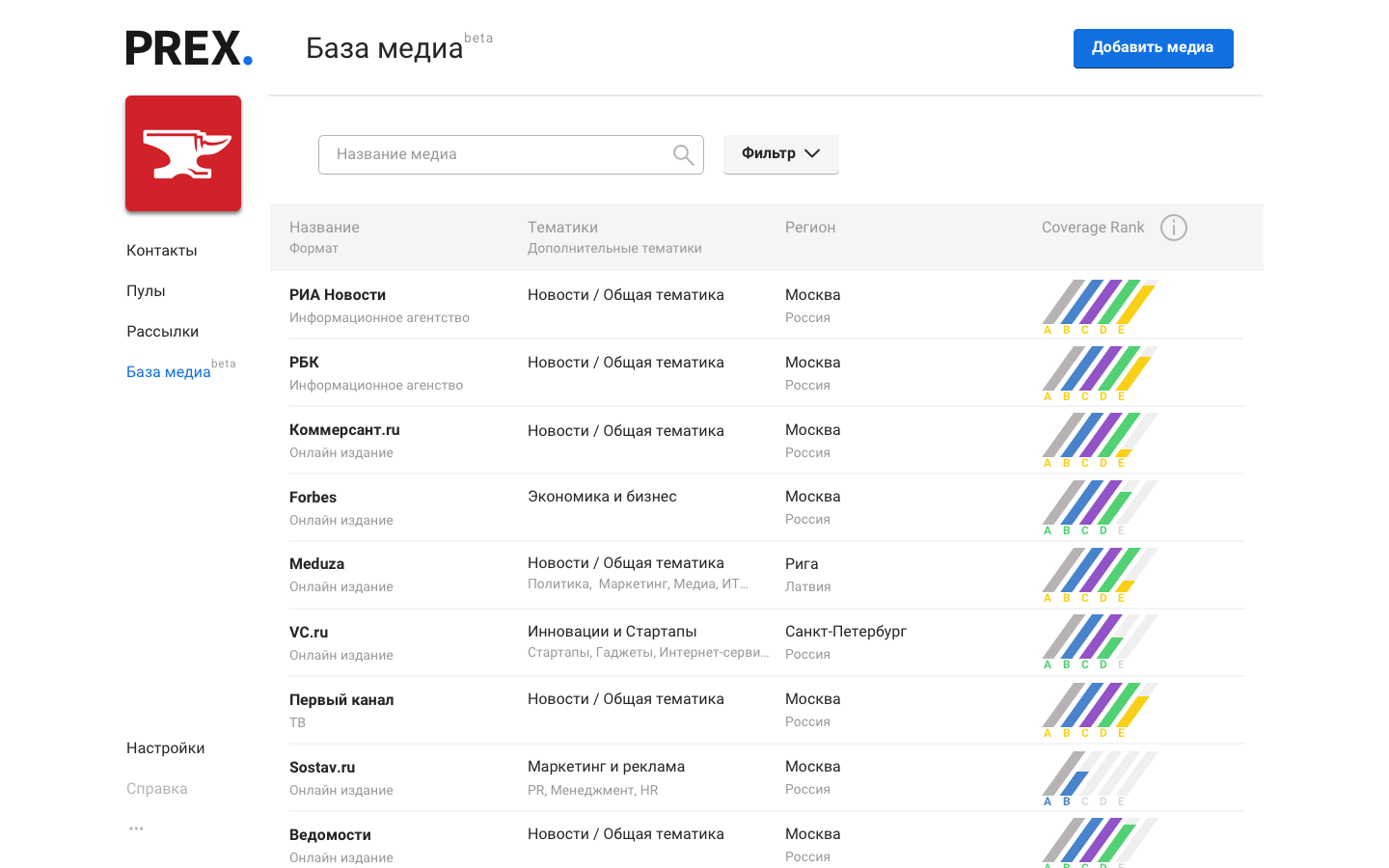The image size is (1389, 868).
Task: Open the РБК media entry
Action: [304, 363]
